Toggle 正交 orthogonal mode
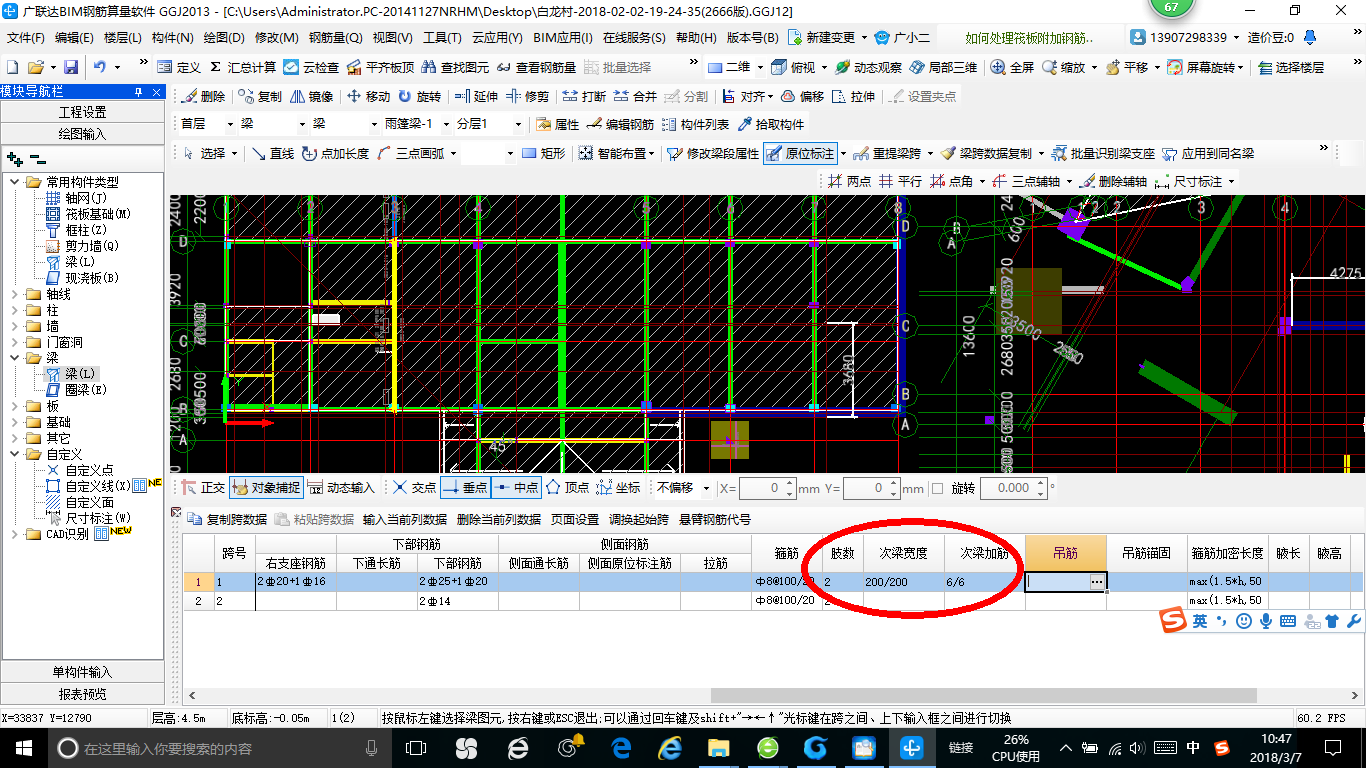Viewport: 1366px width, 768px height. [203, 488]
